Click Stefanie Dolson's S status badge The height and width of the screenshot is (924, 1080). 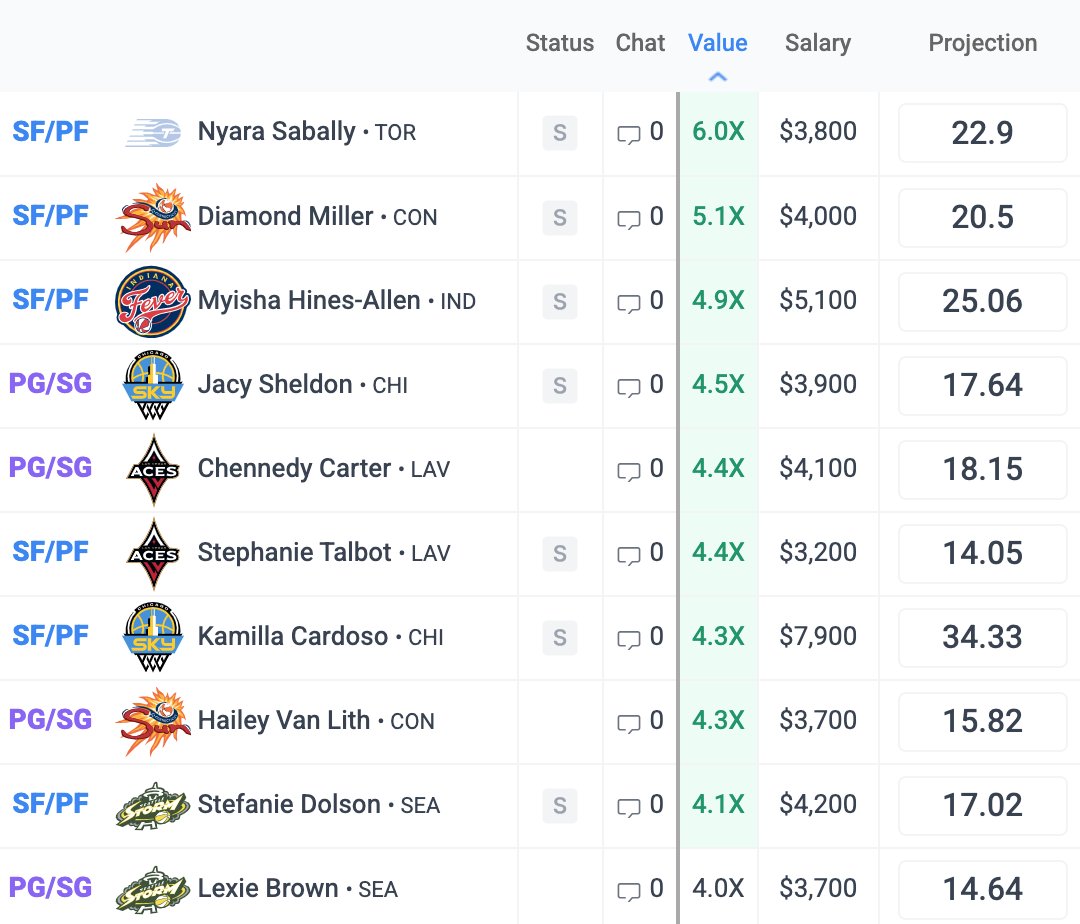pyautogui.click(x=559, y=806)
